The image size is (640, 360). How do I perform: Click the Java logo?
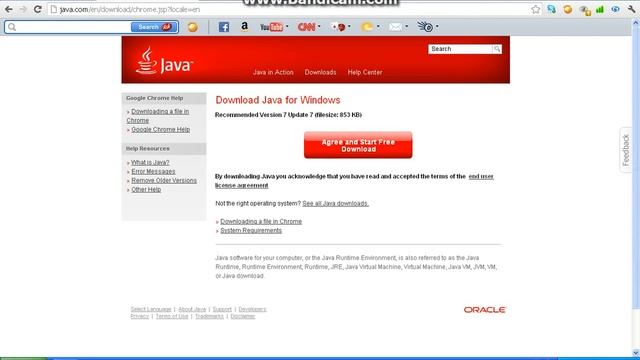click(164, 61)
